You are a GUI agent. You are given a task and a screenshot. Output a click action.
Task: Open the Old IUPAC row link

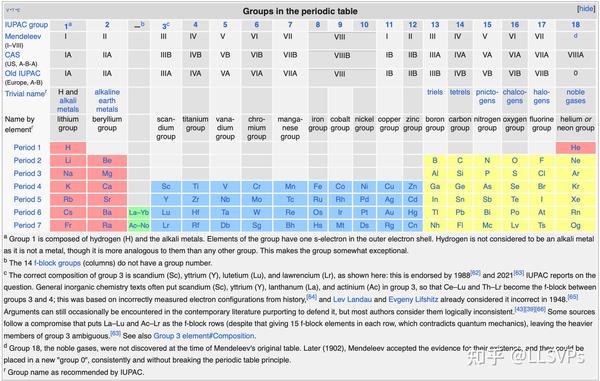(x=22, y=73)
